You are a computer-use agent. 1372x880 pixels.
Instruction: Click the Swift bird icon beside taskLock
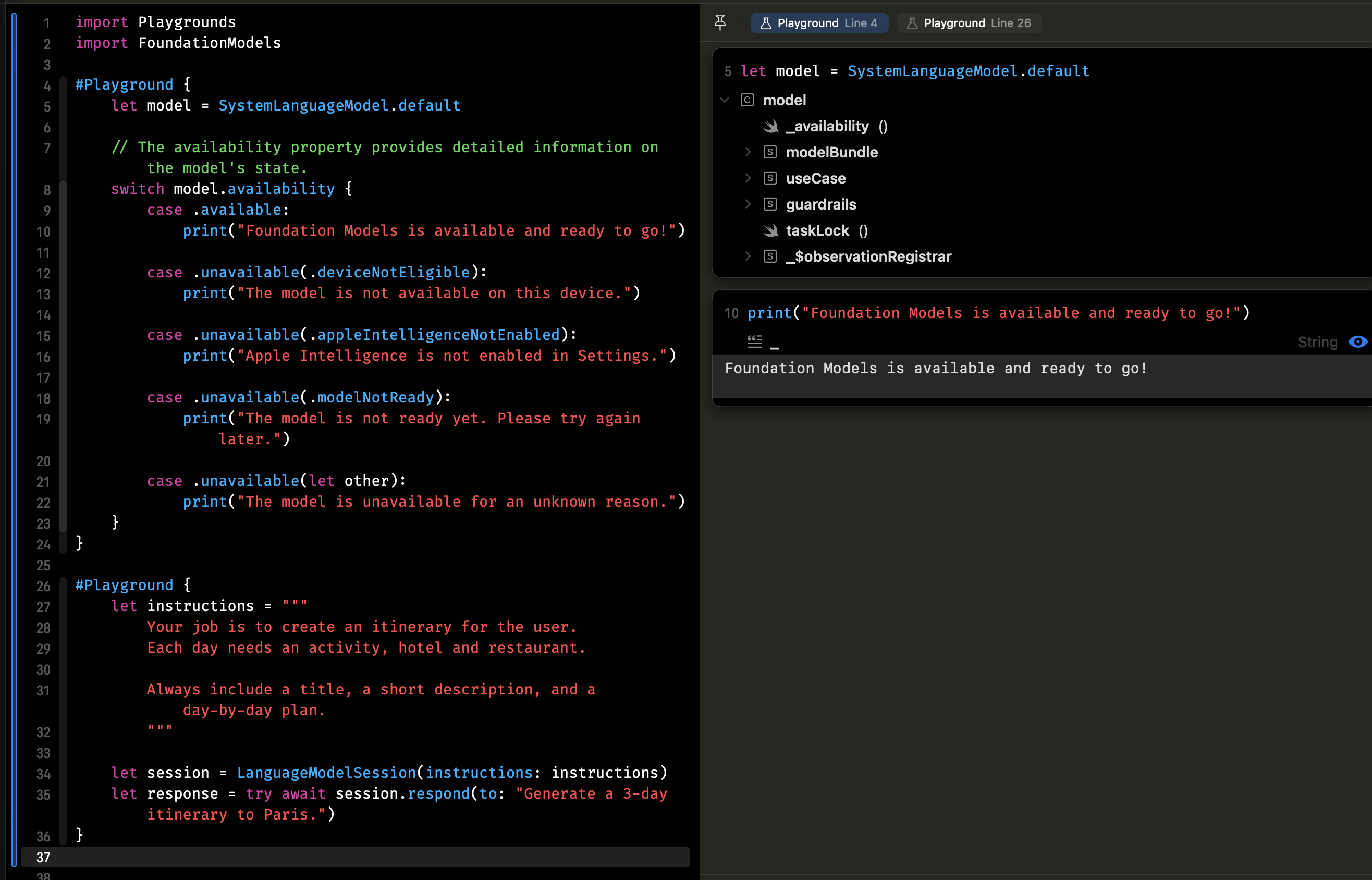[770, 231]
